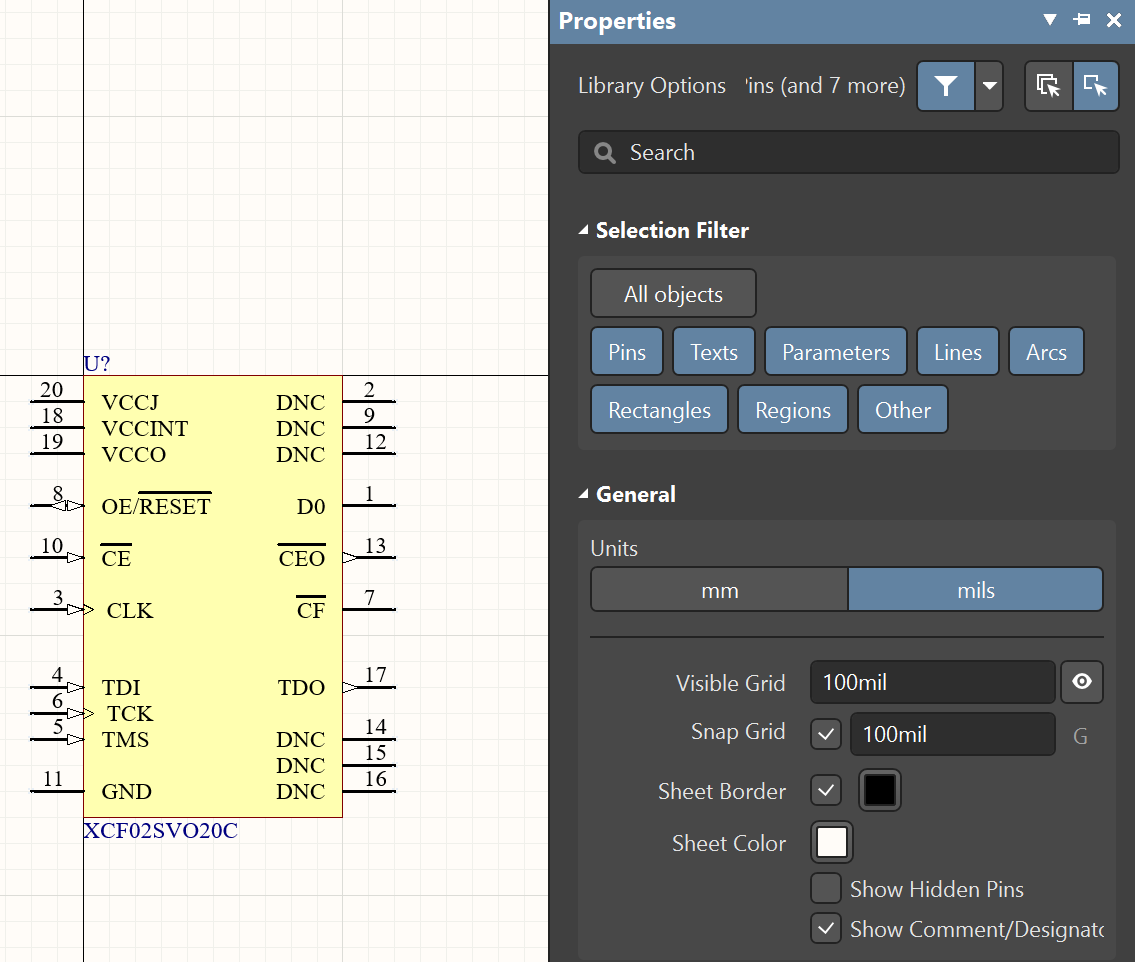Pin the Properties panel
The image size is (1135, 962).
click(1082, 20)
